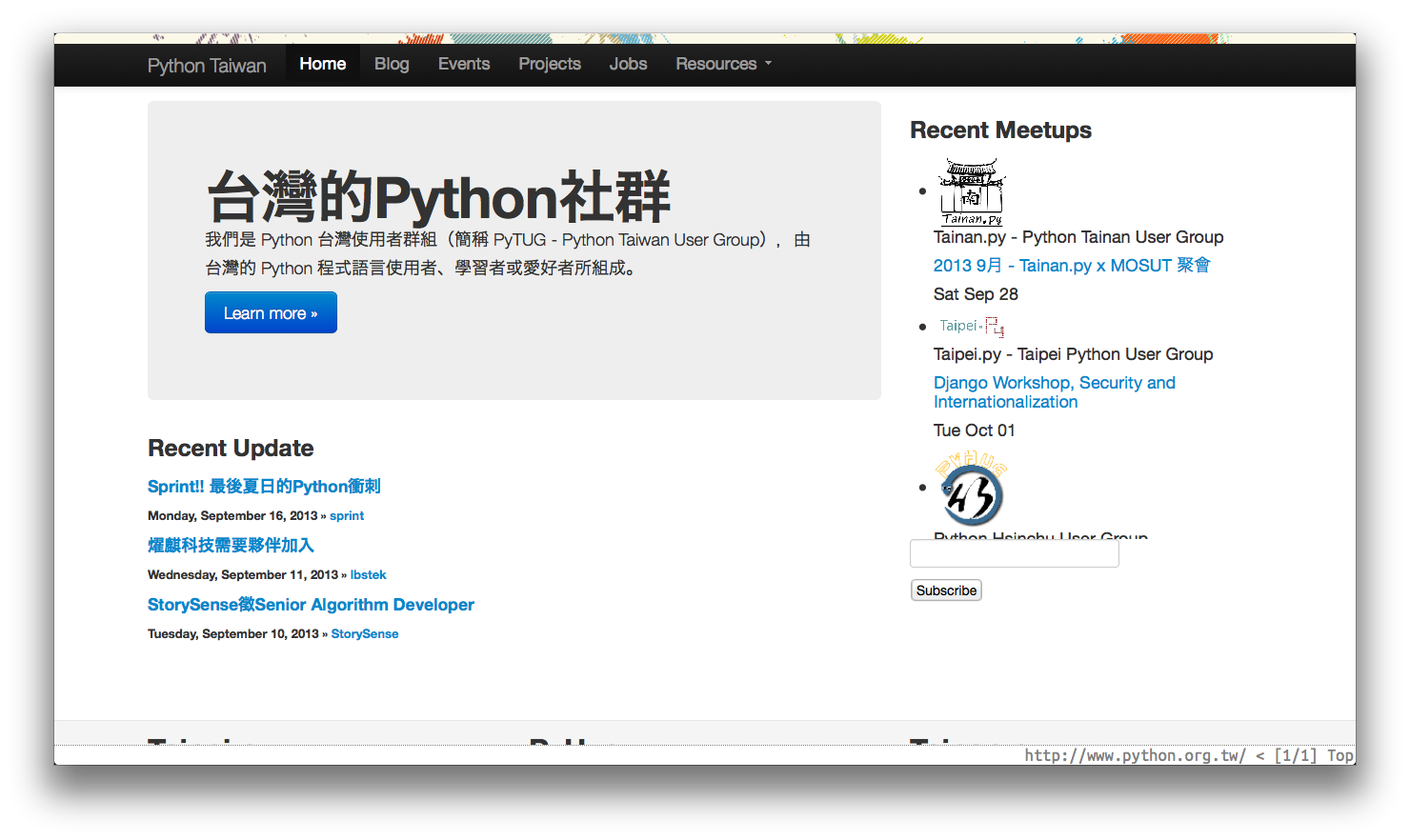
Task: Click the Wednesday, September 11, 2013 date
Action: point(243,574)
